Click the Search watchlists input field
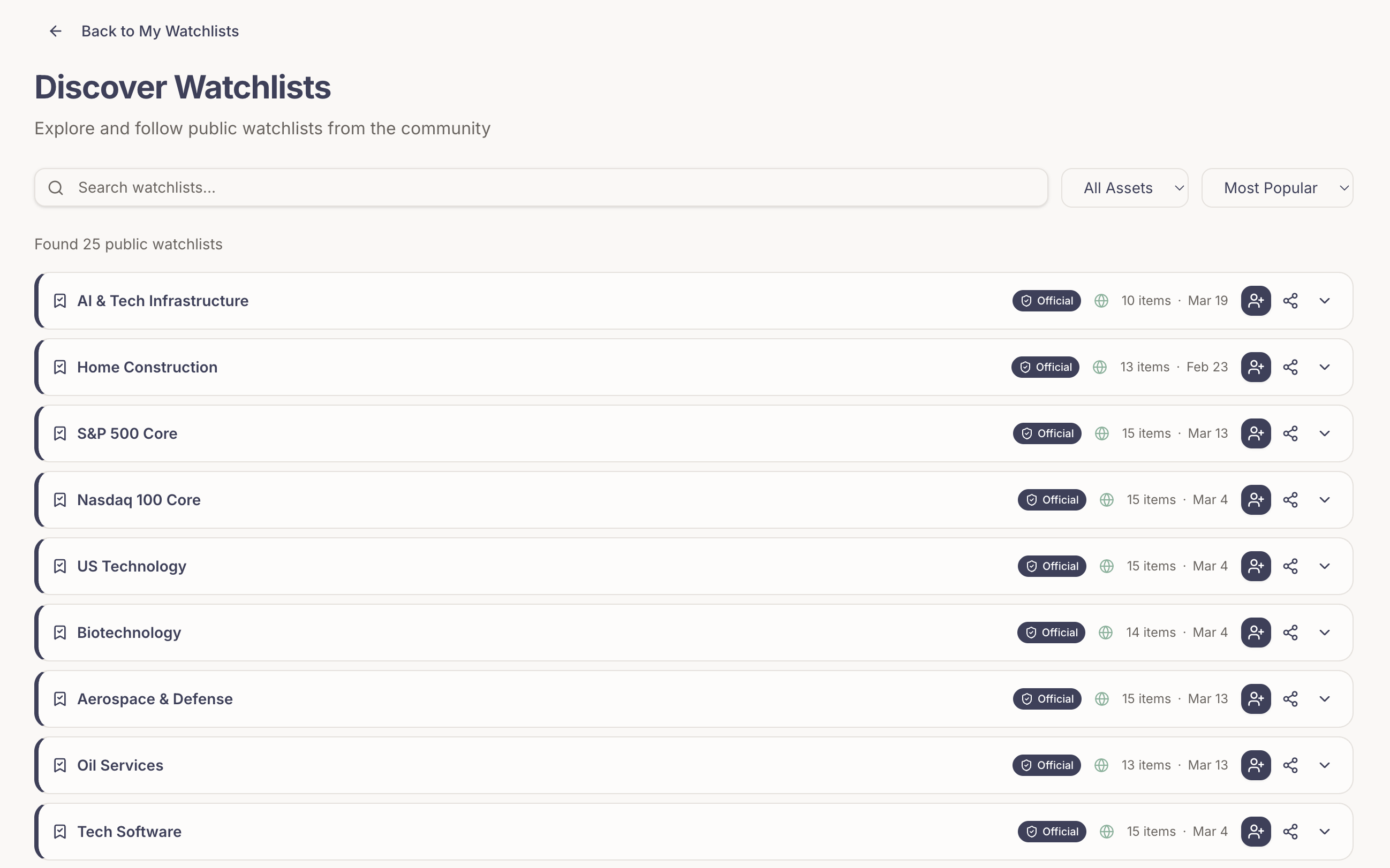This screenshot has height=868, width=1390. click(x=540, y=188)
